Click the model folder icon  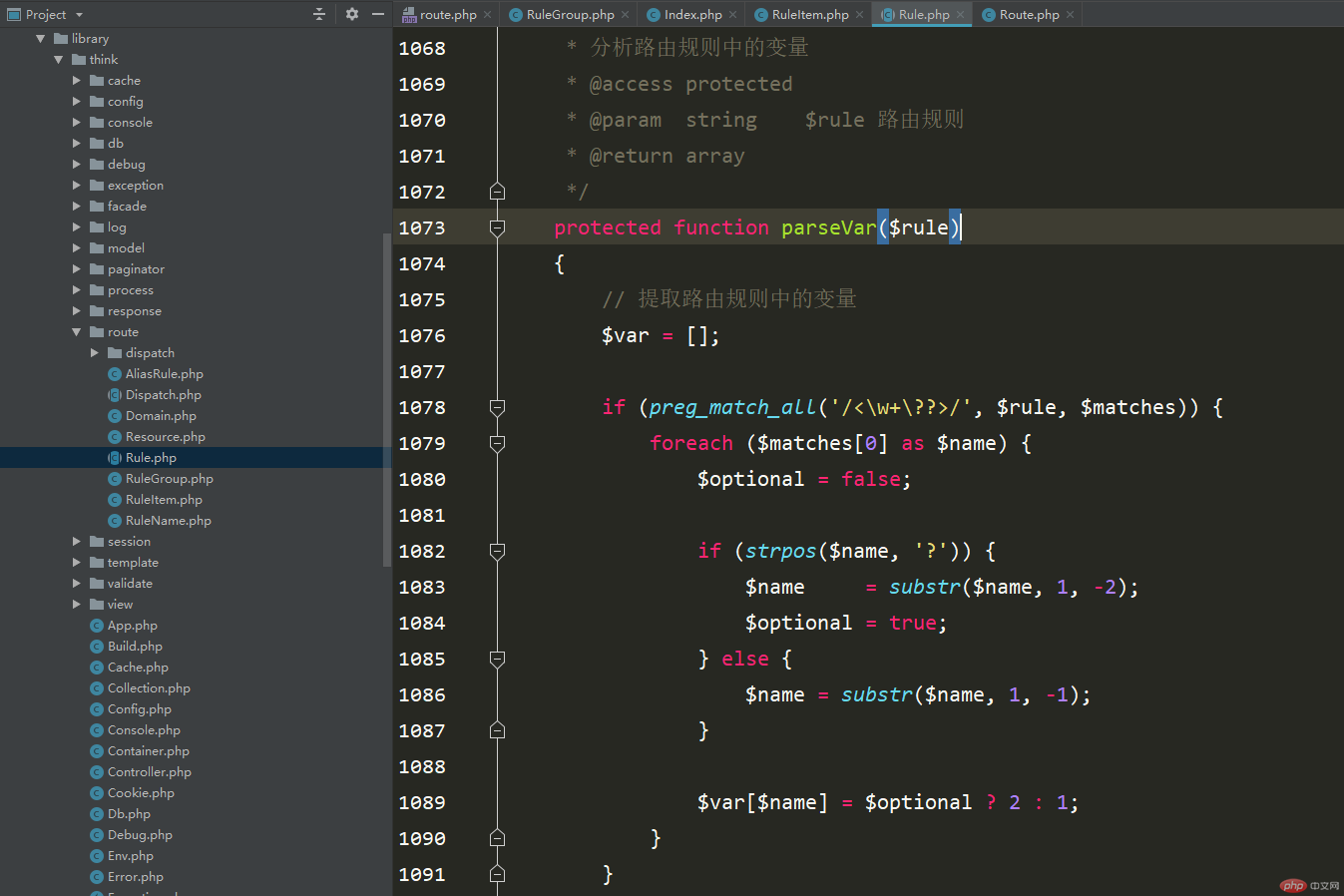click(x=97, y=248)
